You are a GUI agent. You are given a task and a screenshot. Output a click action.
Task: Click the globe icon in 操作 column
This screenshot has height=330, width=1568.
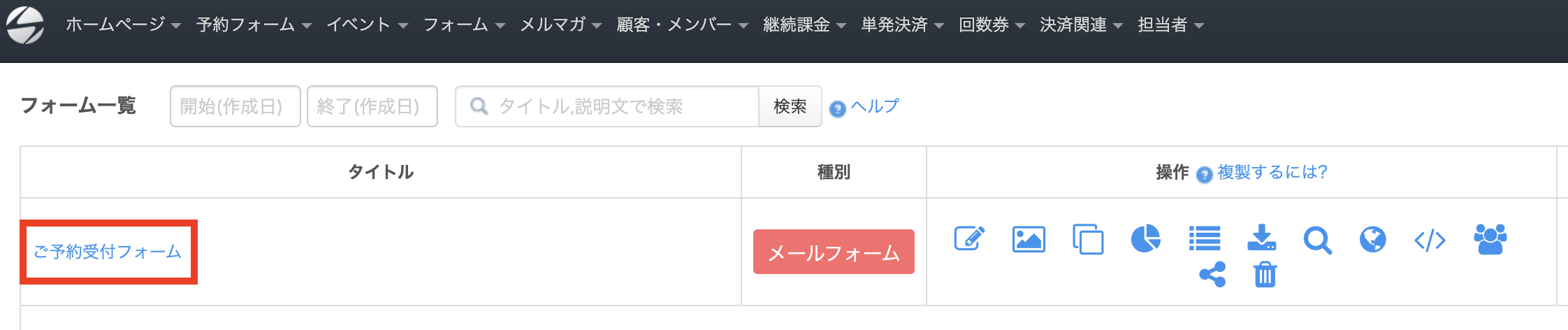tap(1373, 239)
